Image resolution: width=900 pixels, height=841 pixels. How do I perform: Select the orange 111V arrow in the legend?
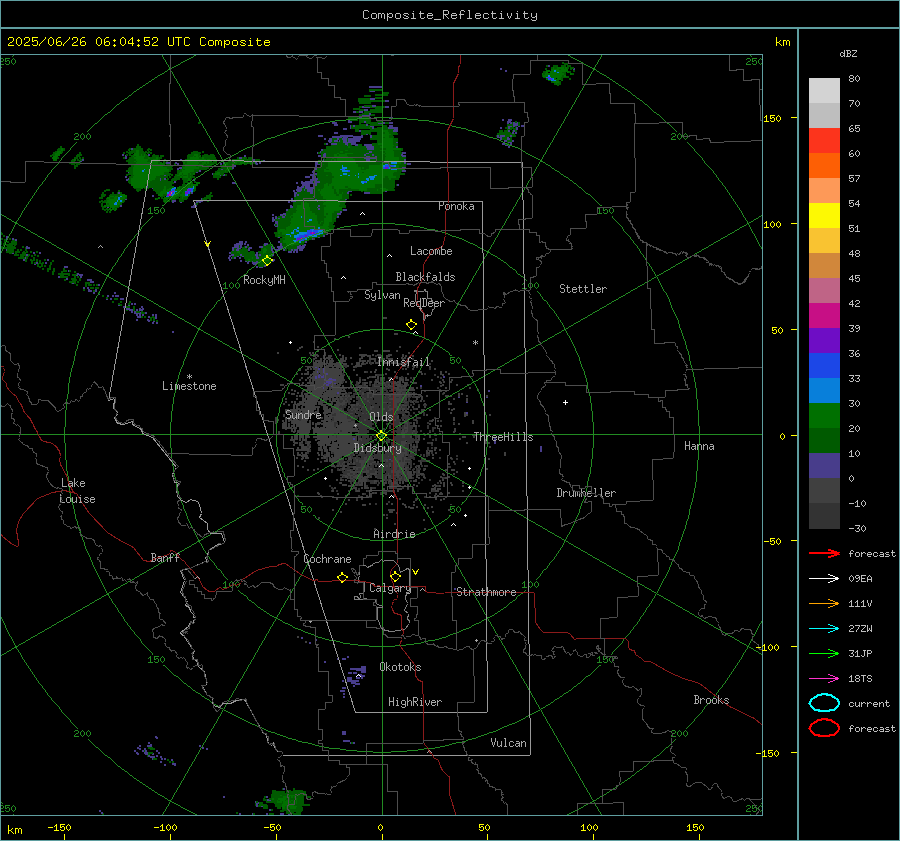pos(824,603)
